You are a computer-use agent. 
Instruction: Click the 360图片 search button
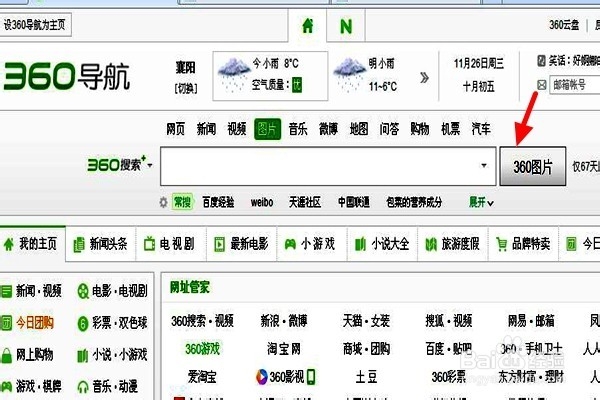tap(533, 167)
